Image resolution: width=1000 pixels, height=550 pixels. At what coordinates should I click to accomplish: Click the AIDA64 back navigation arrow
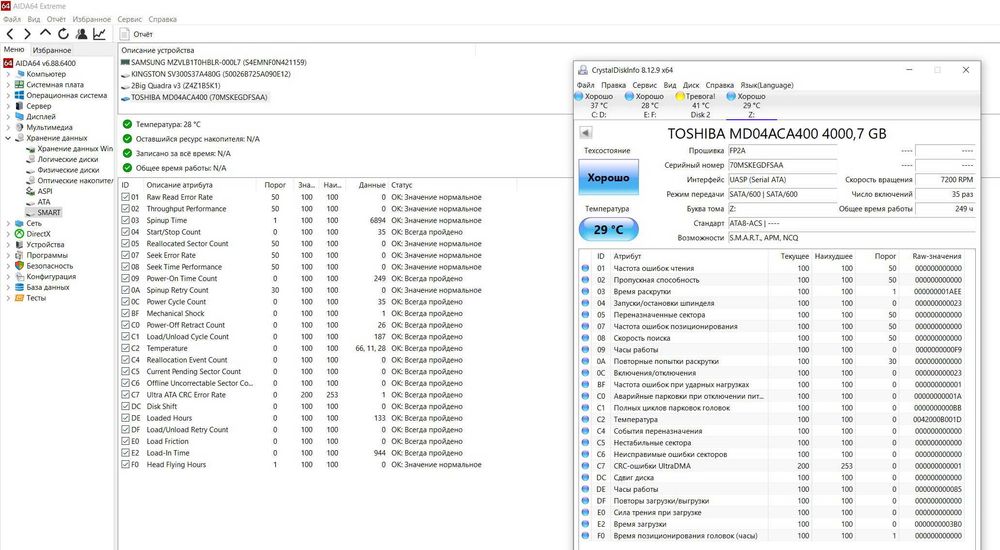pos(10,34)
